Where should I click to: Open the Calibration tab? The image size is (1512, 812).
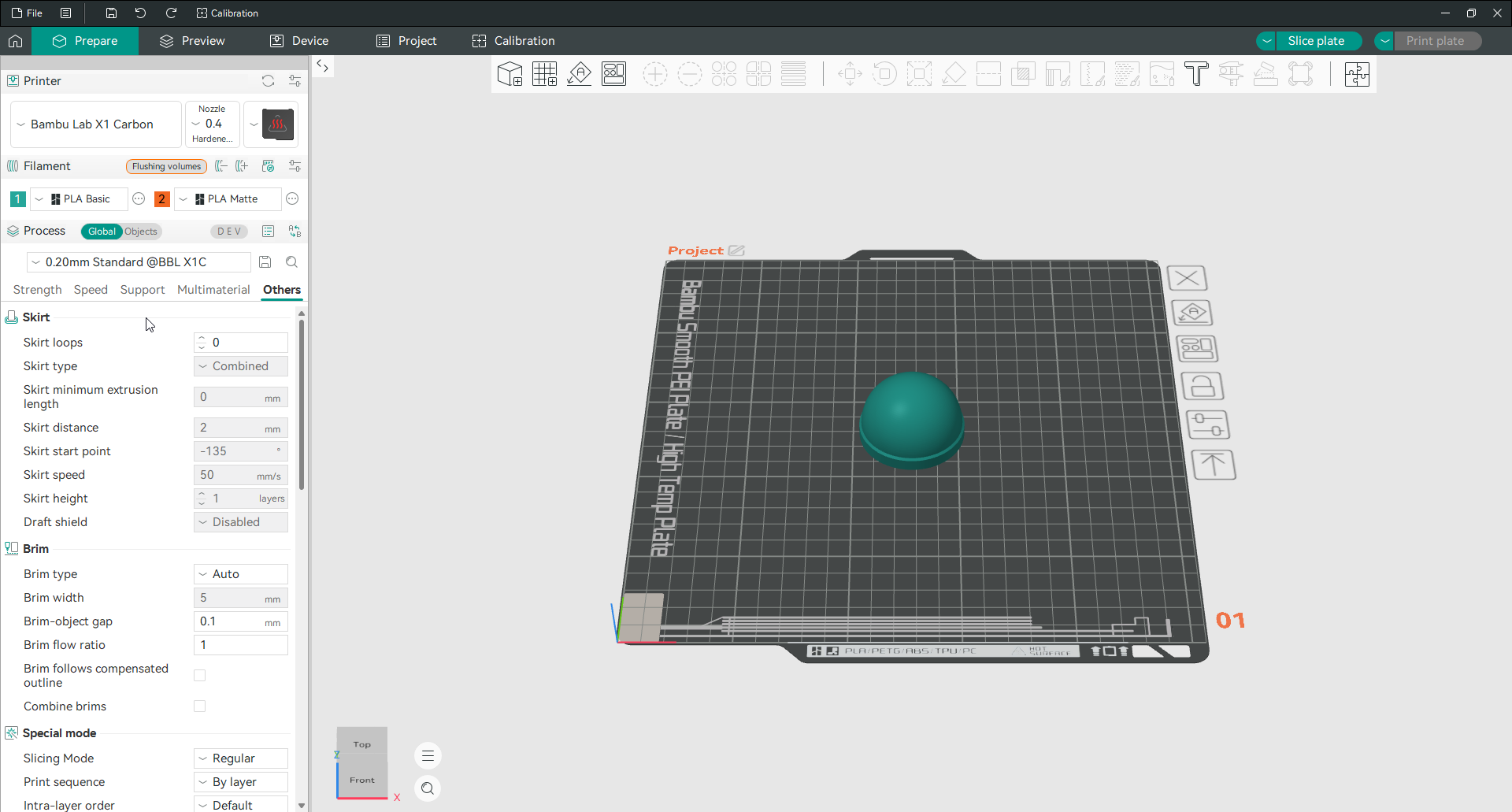coord(513,41)
